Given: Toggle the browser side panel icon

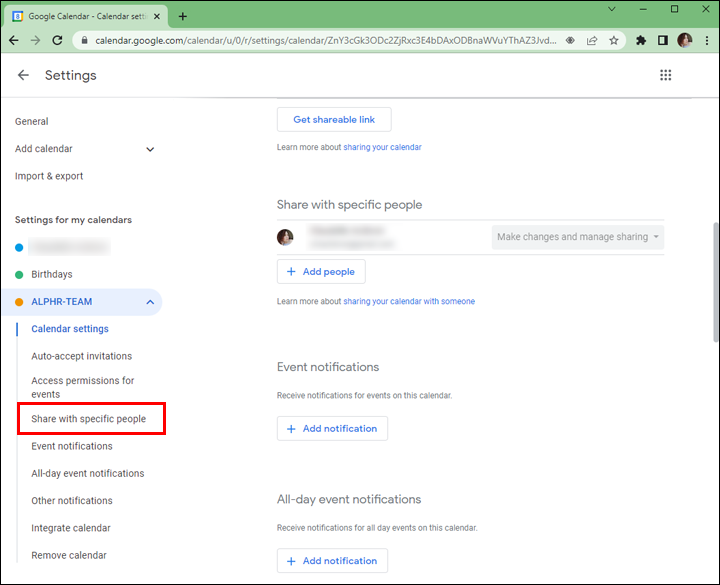Looking at the screenshot, I should (662, 41).
